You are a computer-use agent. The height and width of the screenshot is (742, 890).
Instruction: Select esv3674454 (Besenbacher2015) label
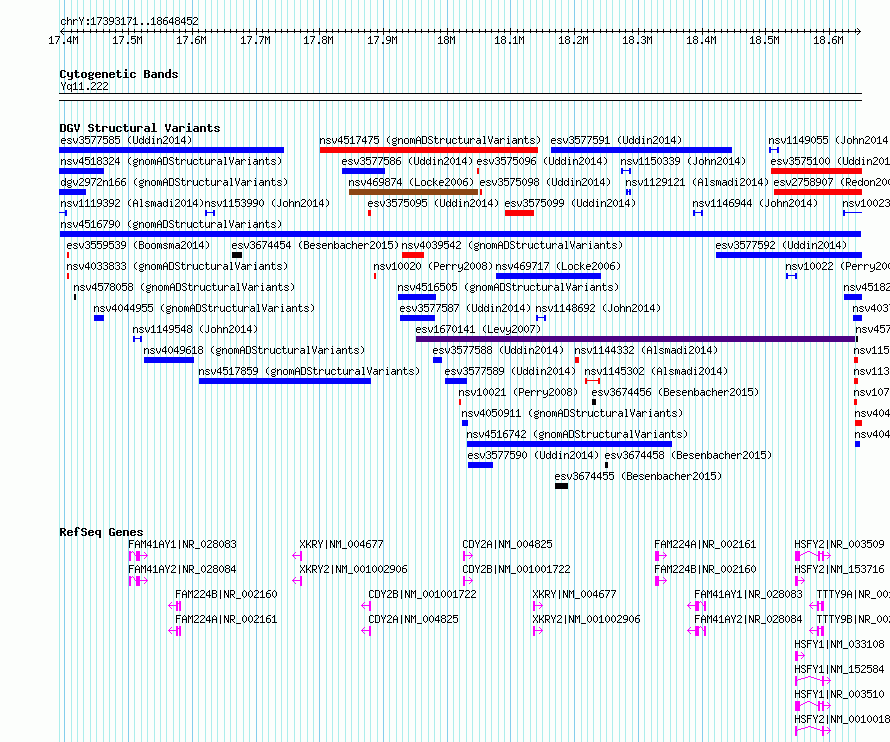coord(315,245)
